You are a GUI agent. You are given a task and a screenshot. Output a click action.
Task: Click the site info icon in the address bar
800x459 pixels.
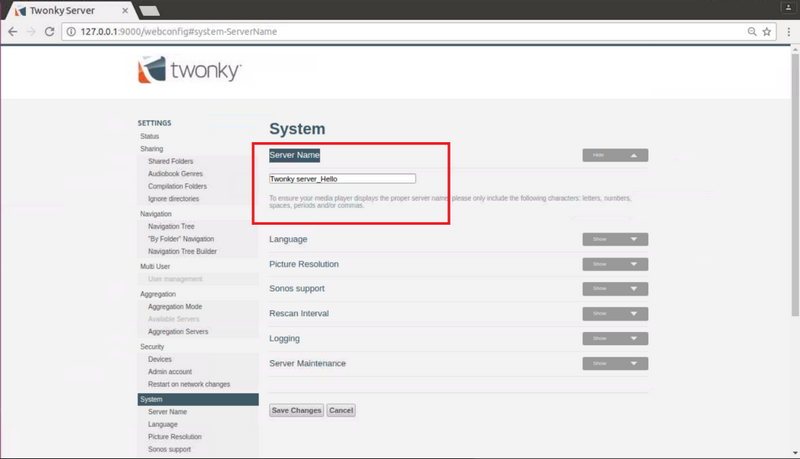tap(71, 32)
